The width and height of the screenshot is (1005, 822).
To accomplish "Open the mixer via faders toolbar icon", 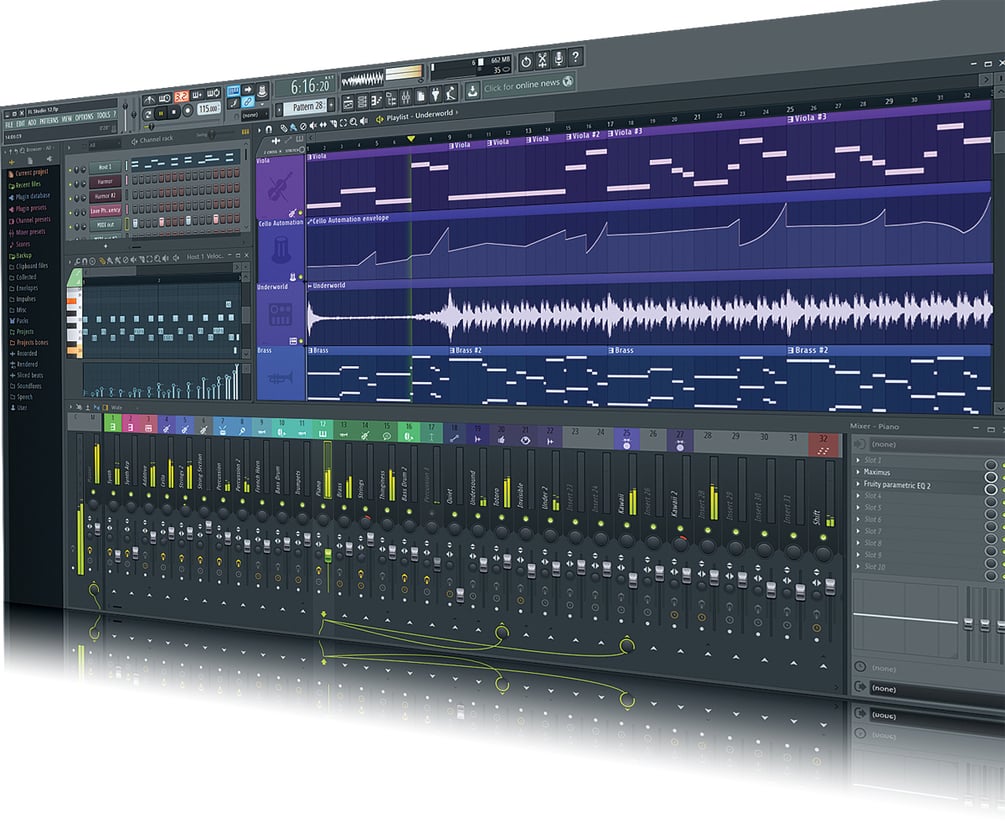I will [x=406, y=97].
